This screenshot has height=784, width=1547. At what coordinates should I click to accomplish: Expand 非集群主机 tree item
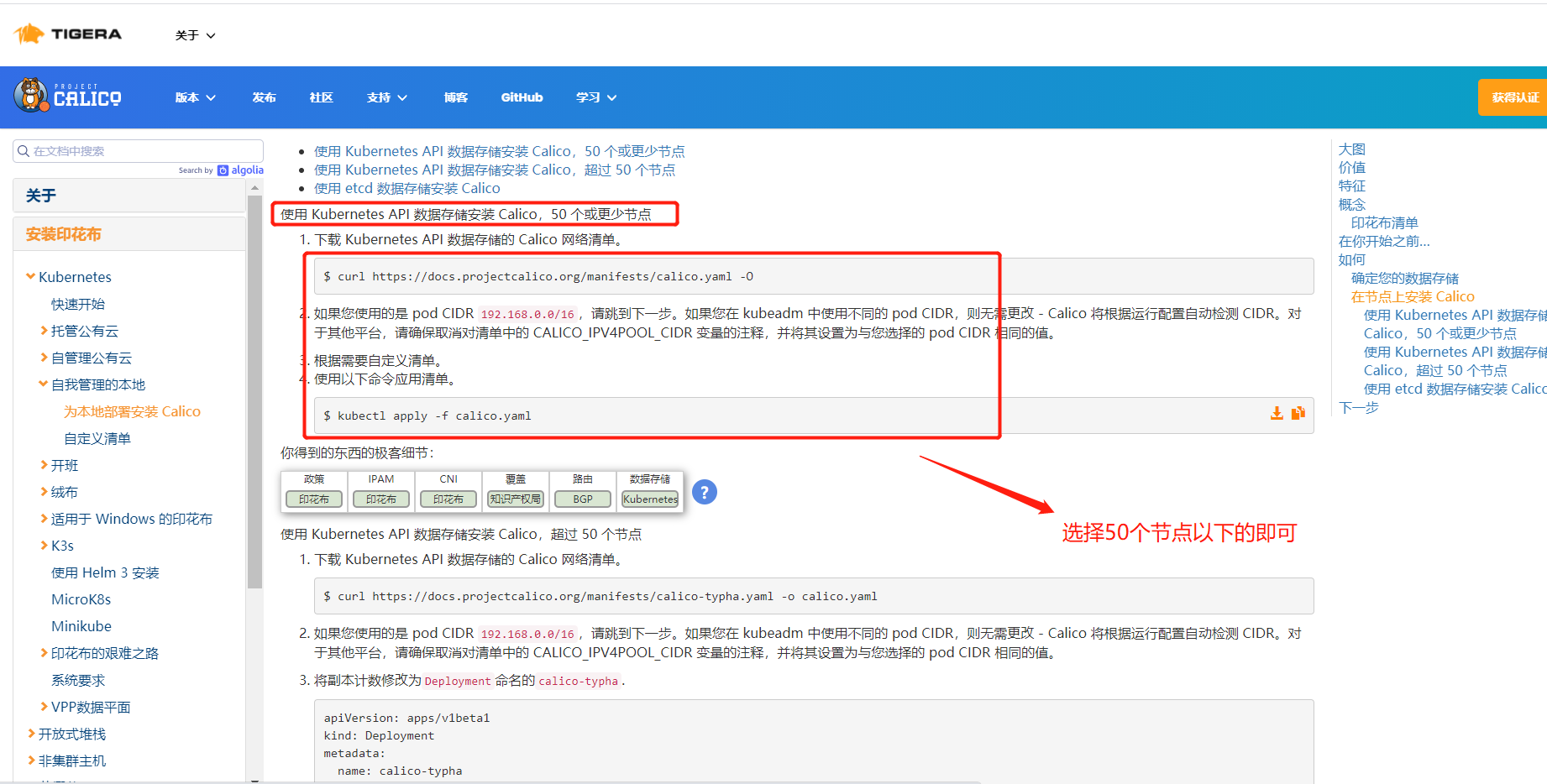coord(31,760)
